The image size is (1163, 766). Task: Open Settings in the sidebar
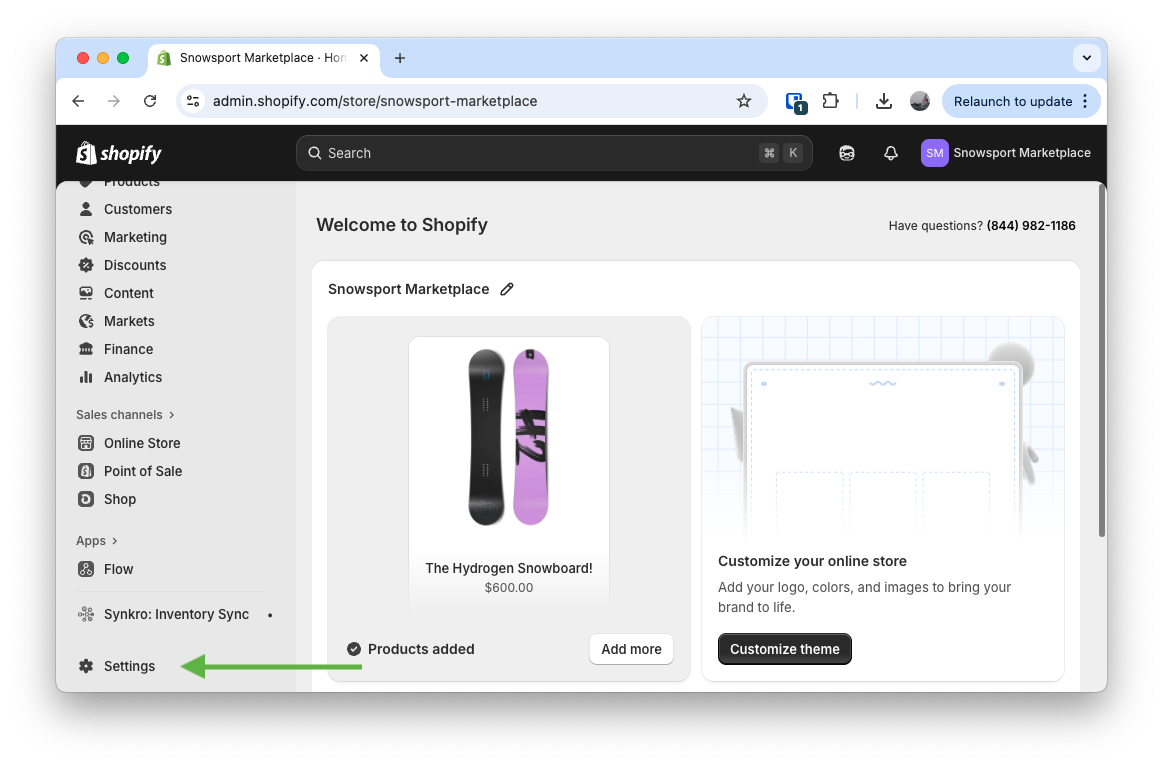coord(129,666)
